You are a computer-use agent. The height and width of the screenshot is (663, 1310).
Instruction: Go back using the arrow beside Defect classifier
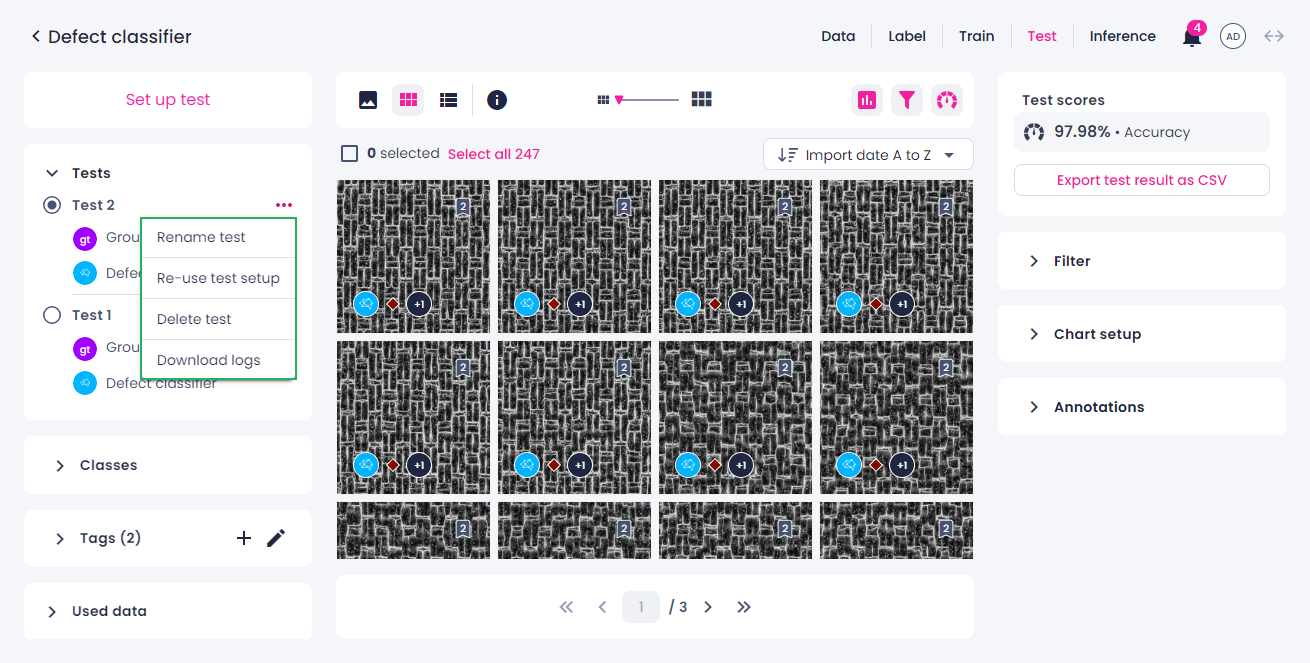tap(36, 37)
